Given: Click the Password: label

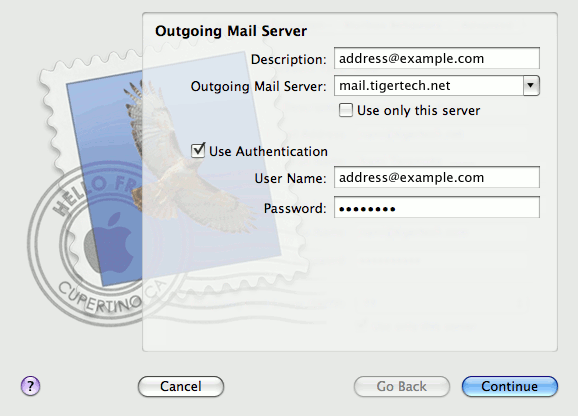Looking at the screenshot, I should (x=295, y=209).
